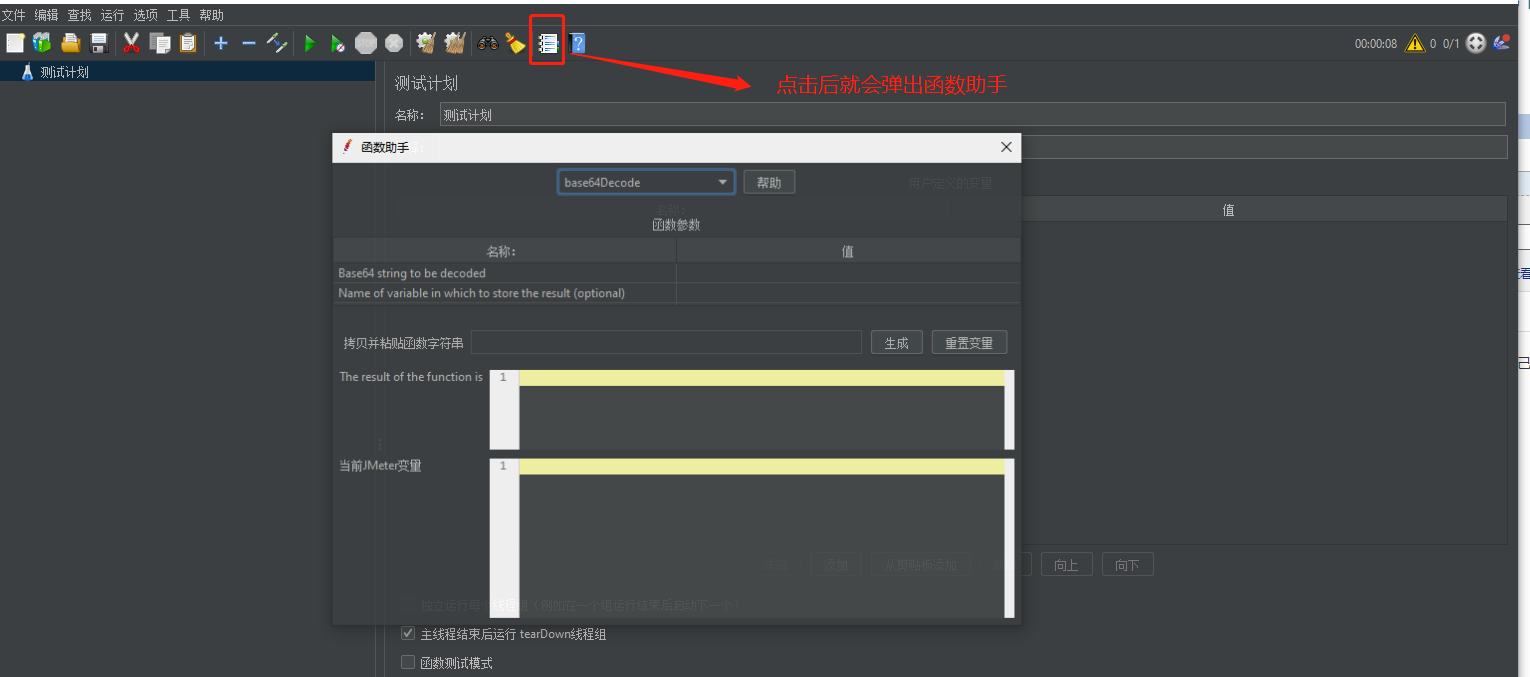Click inside 当前JMeter变量 text area
Screen dimensions: 1530x677
tap(761, 538)
